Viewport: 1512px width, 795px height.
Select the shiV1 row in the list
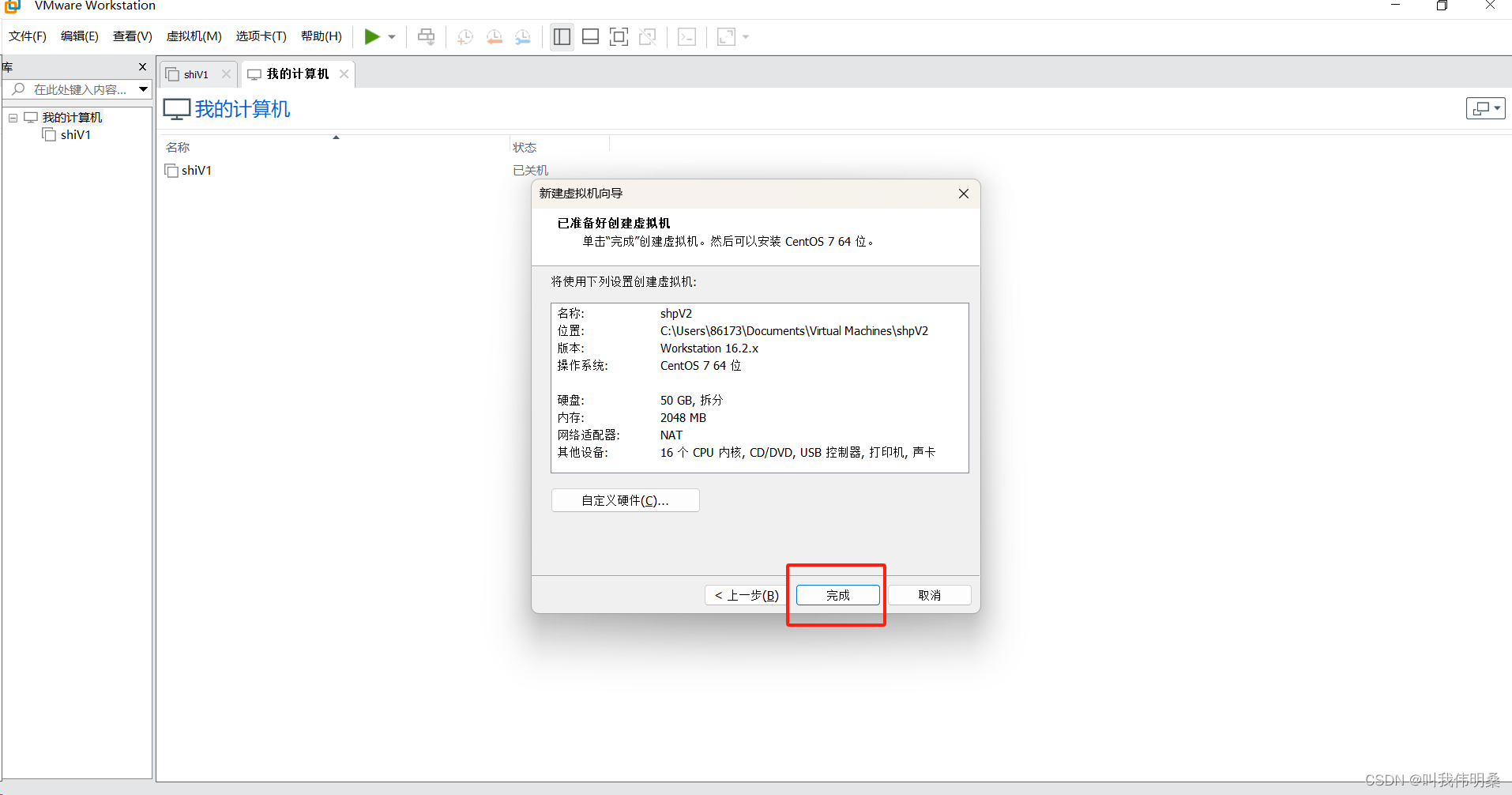197,170
